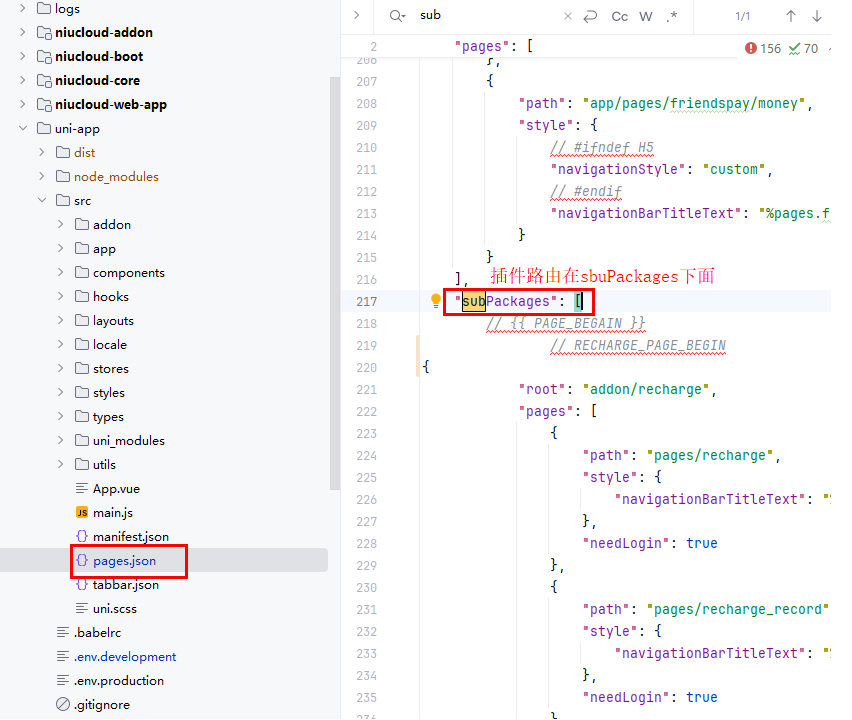The image size is (852, 720).
Task: Open search history magnifier icon
Action: click(397, 16)
